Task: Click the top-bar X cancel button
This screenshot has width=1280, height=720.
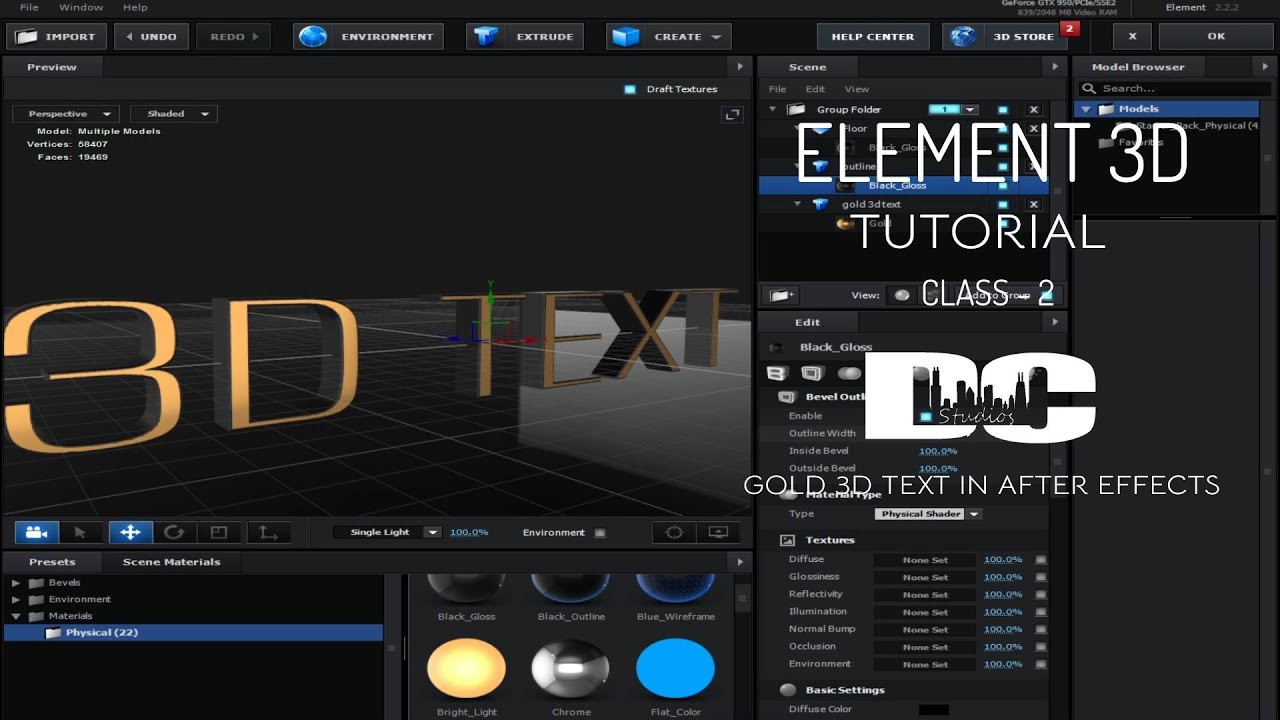Action: coord(1132,37)
